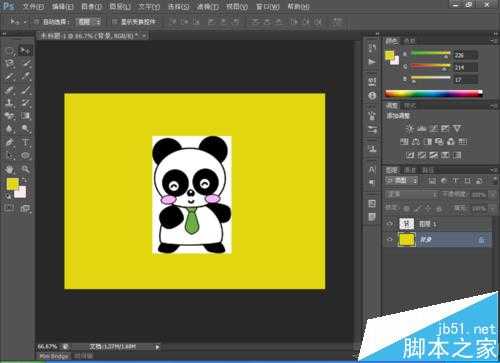Click the Brightness/Contrast adjustment icon

(410, 129)
